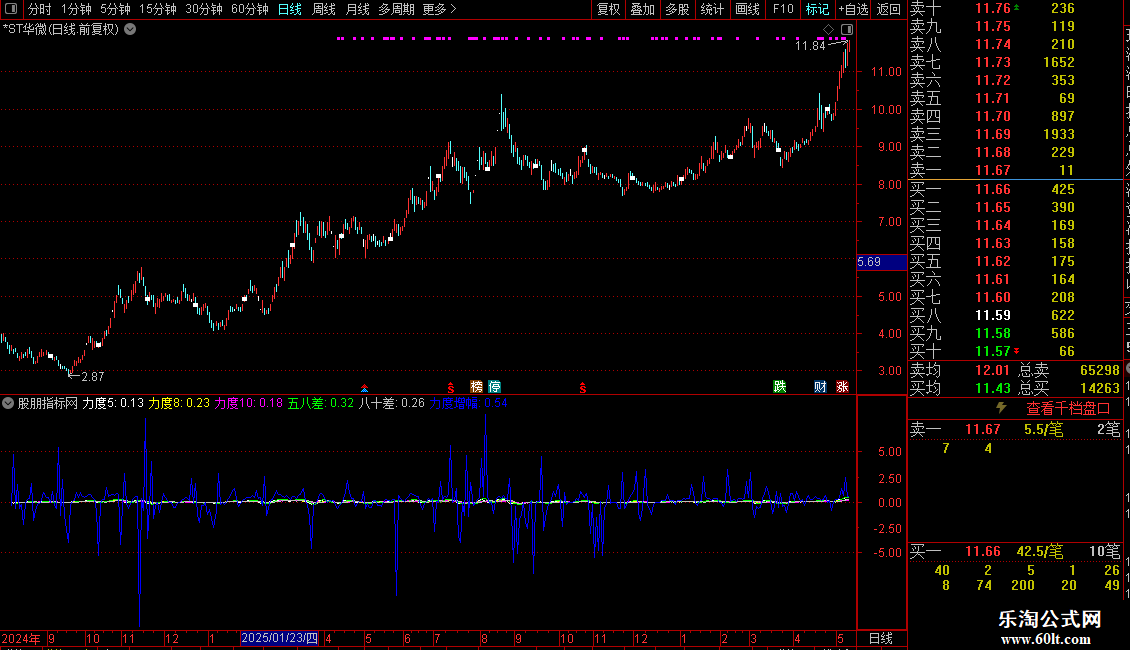This screenshot has height=650, width=1130.
Task: Select the 2025/01/23/四 date marker
Action: point(280,638)
